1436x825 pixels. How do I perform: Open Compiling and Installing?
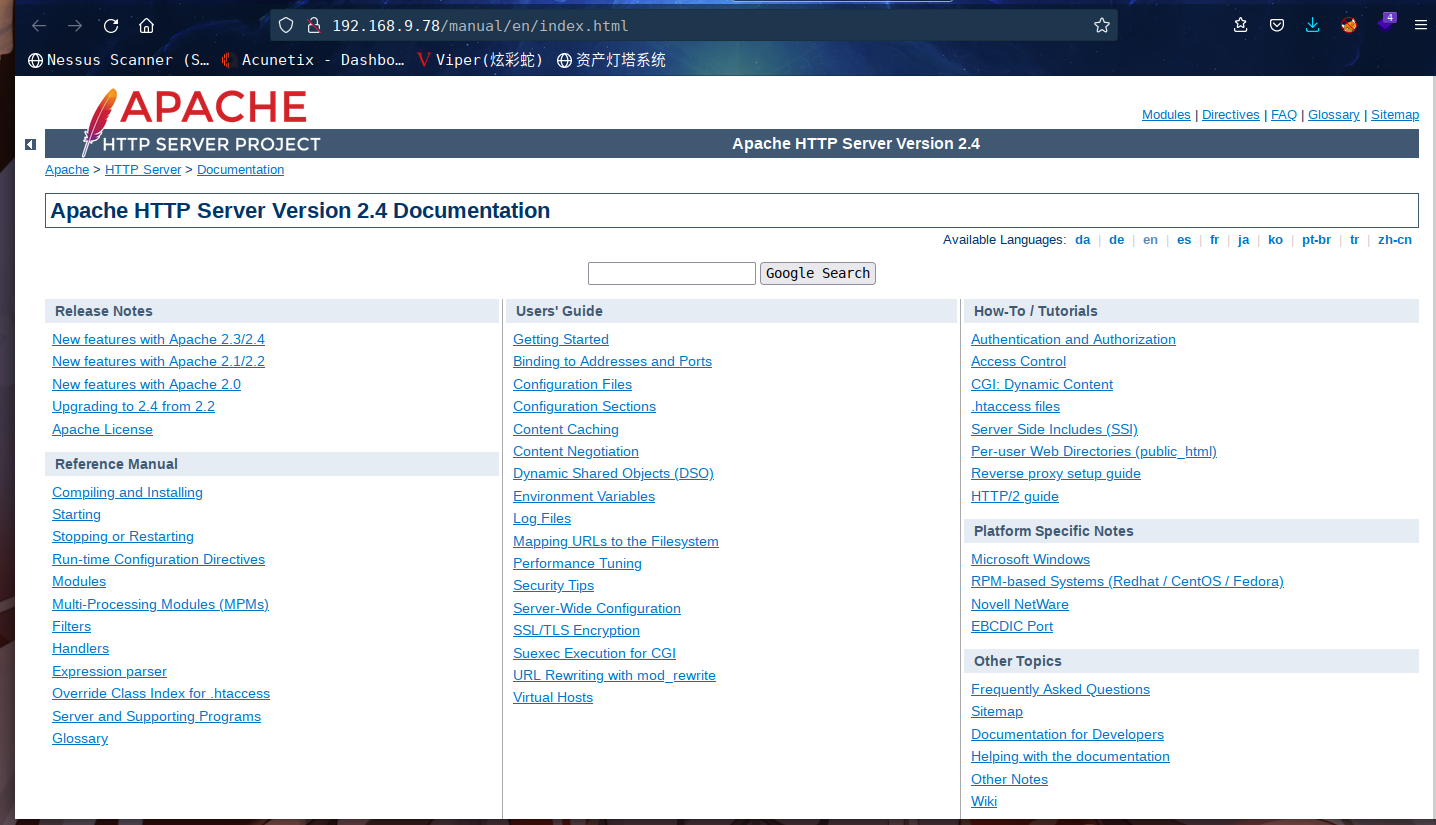point(127,492)
